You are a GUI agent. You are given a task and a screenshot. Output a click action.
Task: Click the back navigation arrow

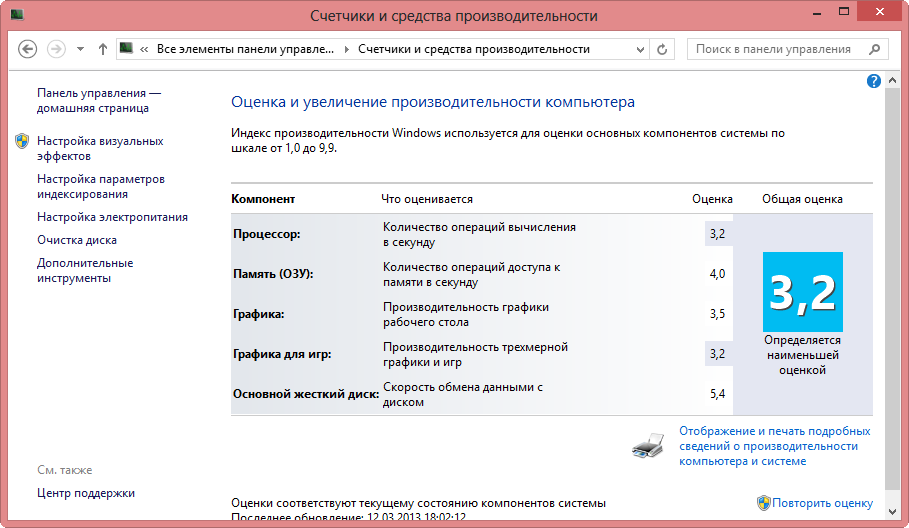coord(27,49)
